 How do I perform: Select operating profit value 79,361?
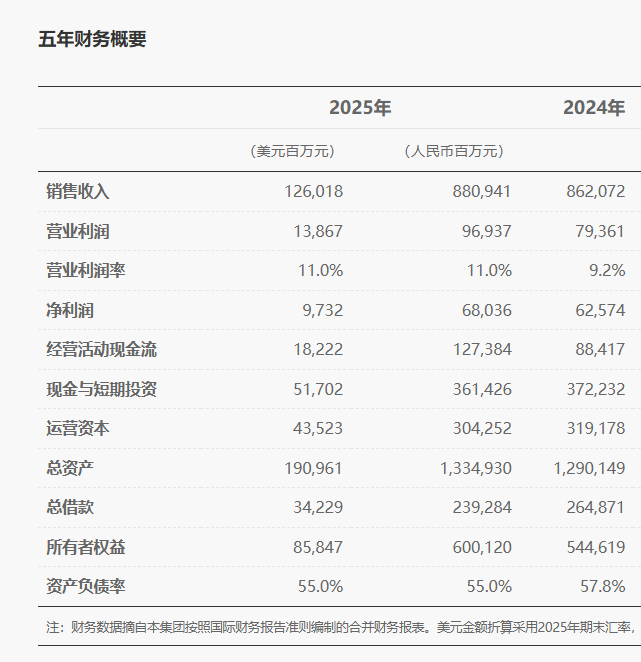click(600, 231)
